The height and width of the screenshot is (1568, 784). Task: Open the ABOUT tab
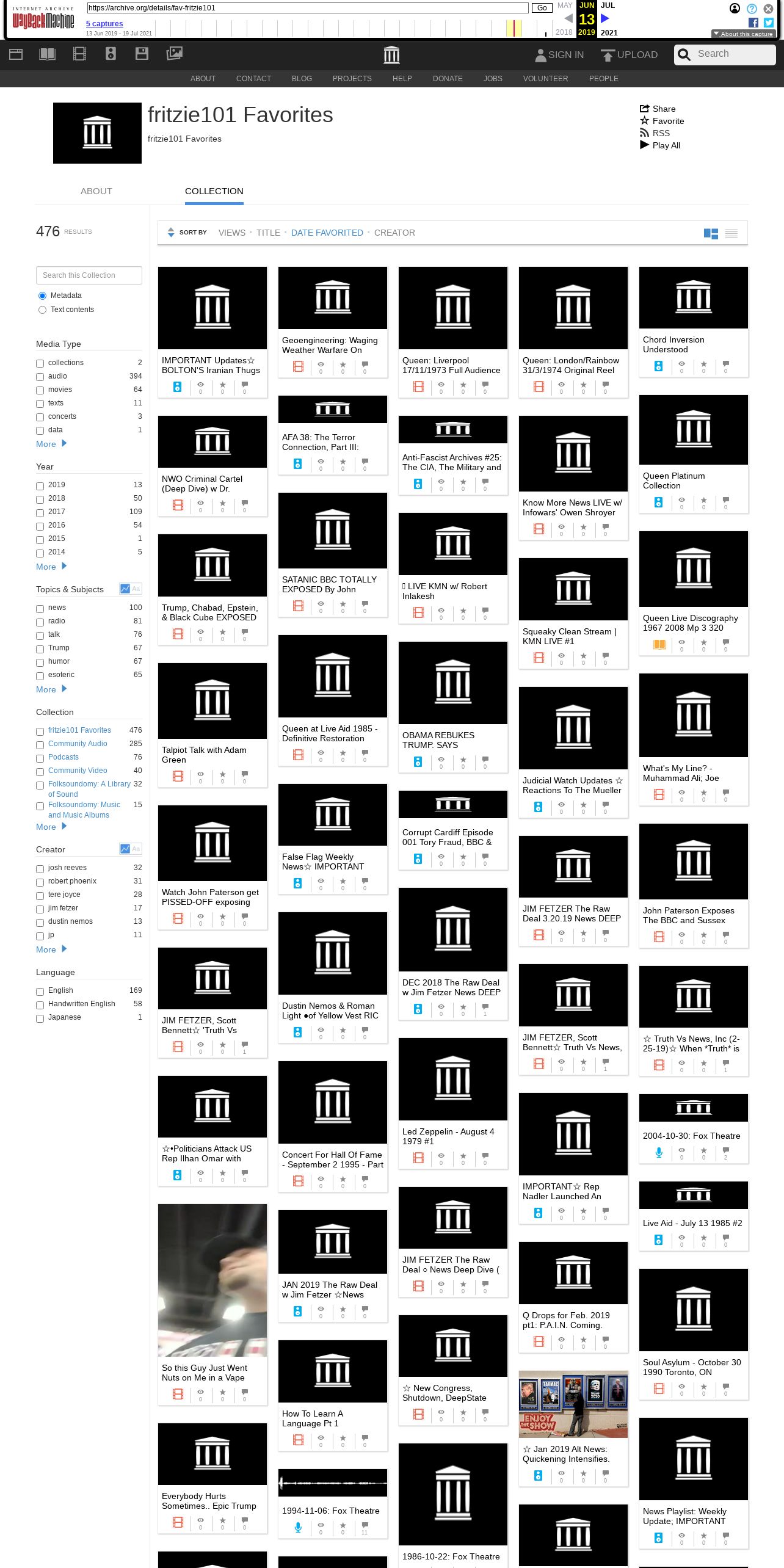pyautogui.click(x=96, y=191)
